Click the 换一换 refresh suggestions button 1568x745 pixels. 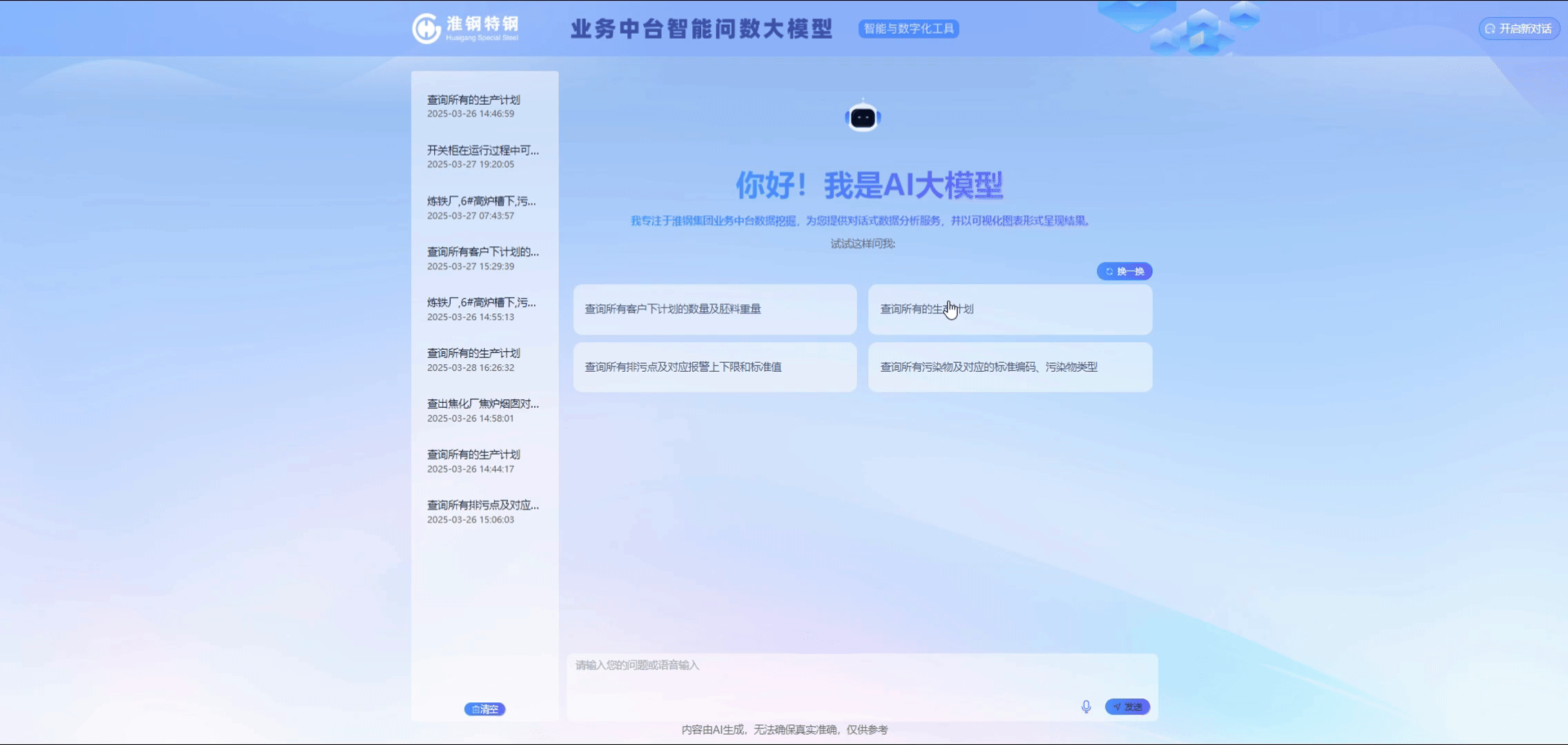click(1124, 271)
